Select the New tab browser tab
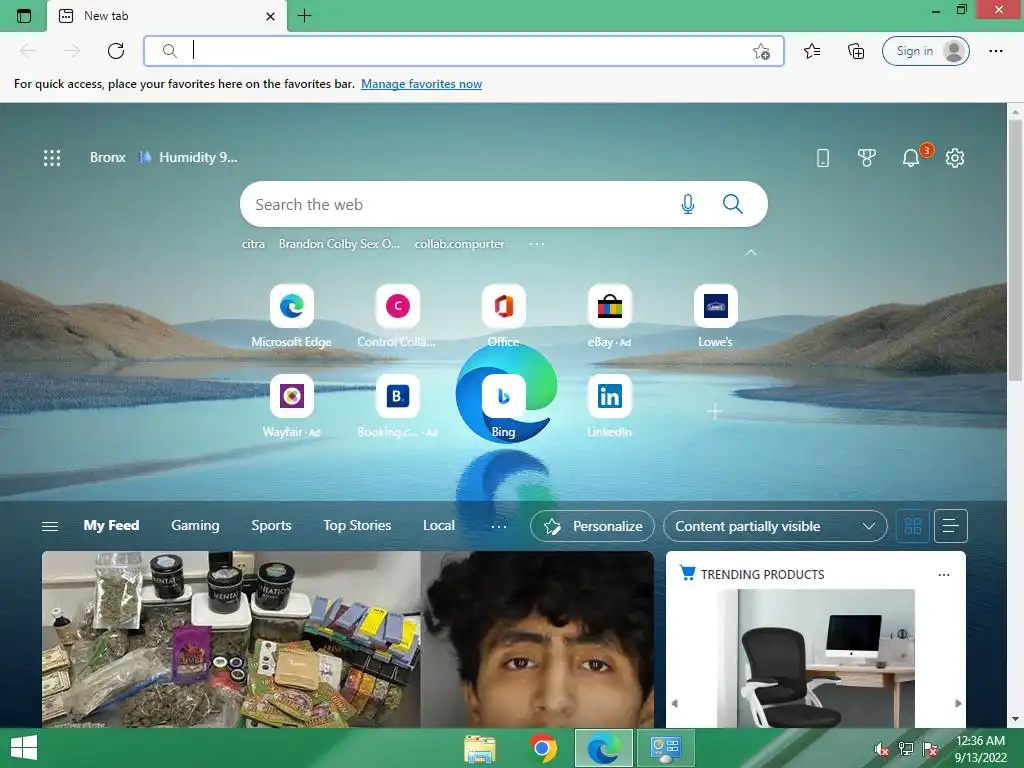 click(x=167, y=16)
